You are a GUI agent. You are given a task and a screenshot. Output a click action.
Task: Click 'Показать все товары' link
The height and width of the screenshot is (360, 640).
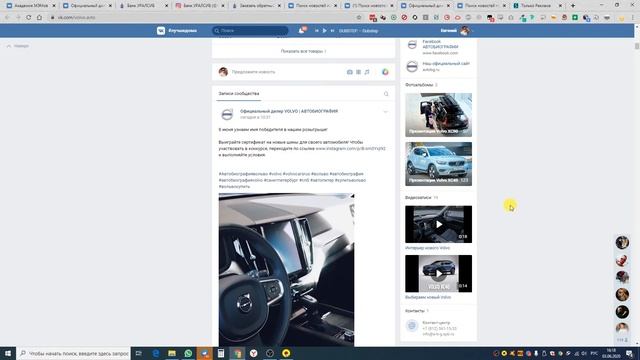click(303, 51)
